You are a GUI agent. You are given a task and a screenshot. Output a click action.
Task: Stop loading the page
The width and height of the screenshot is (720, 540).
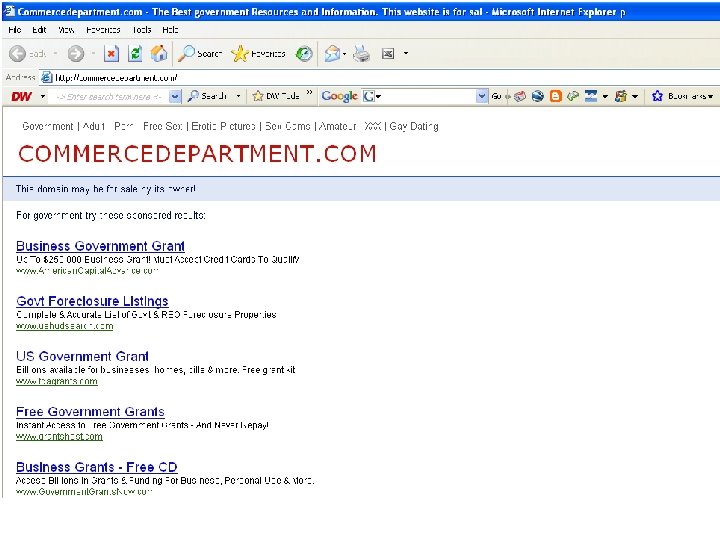tap(111, 54)
